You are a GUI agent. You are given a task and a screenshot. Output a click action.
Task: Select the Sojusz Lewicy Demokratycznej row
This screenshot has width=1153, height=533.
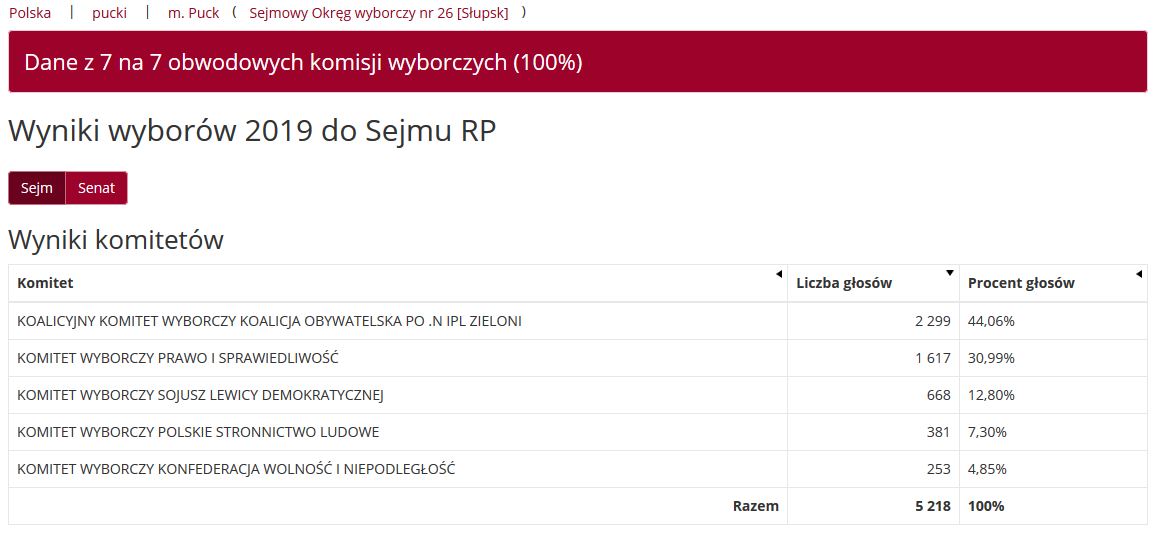point(200,395)
